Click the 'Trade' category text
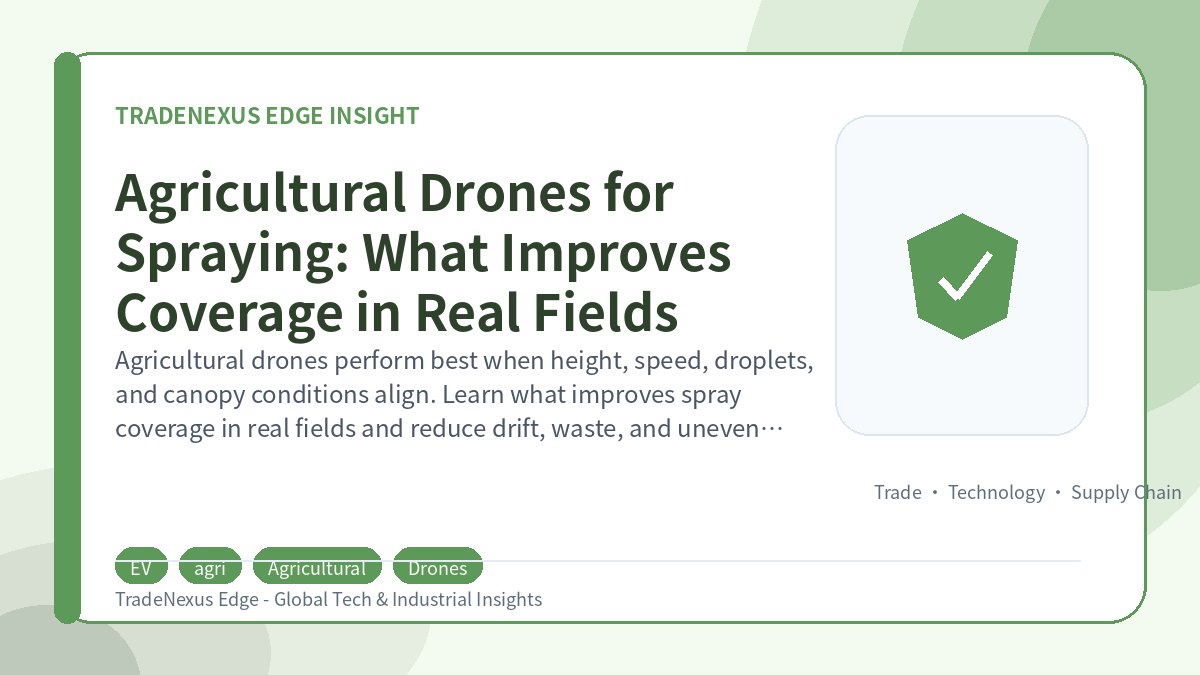The width and height of the screenshot is (1200, 675). 898,492
